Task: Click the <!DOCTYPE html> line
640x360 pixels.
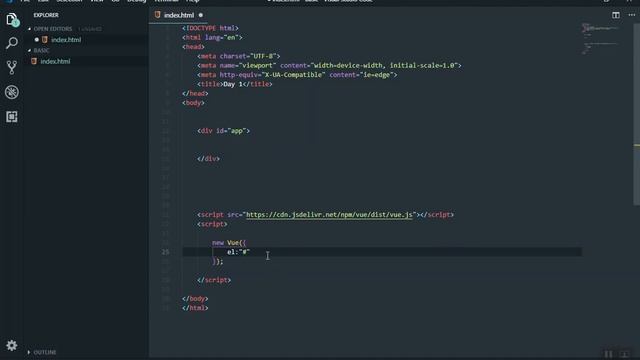Action: pyautogui.click(x=210, y=28)
